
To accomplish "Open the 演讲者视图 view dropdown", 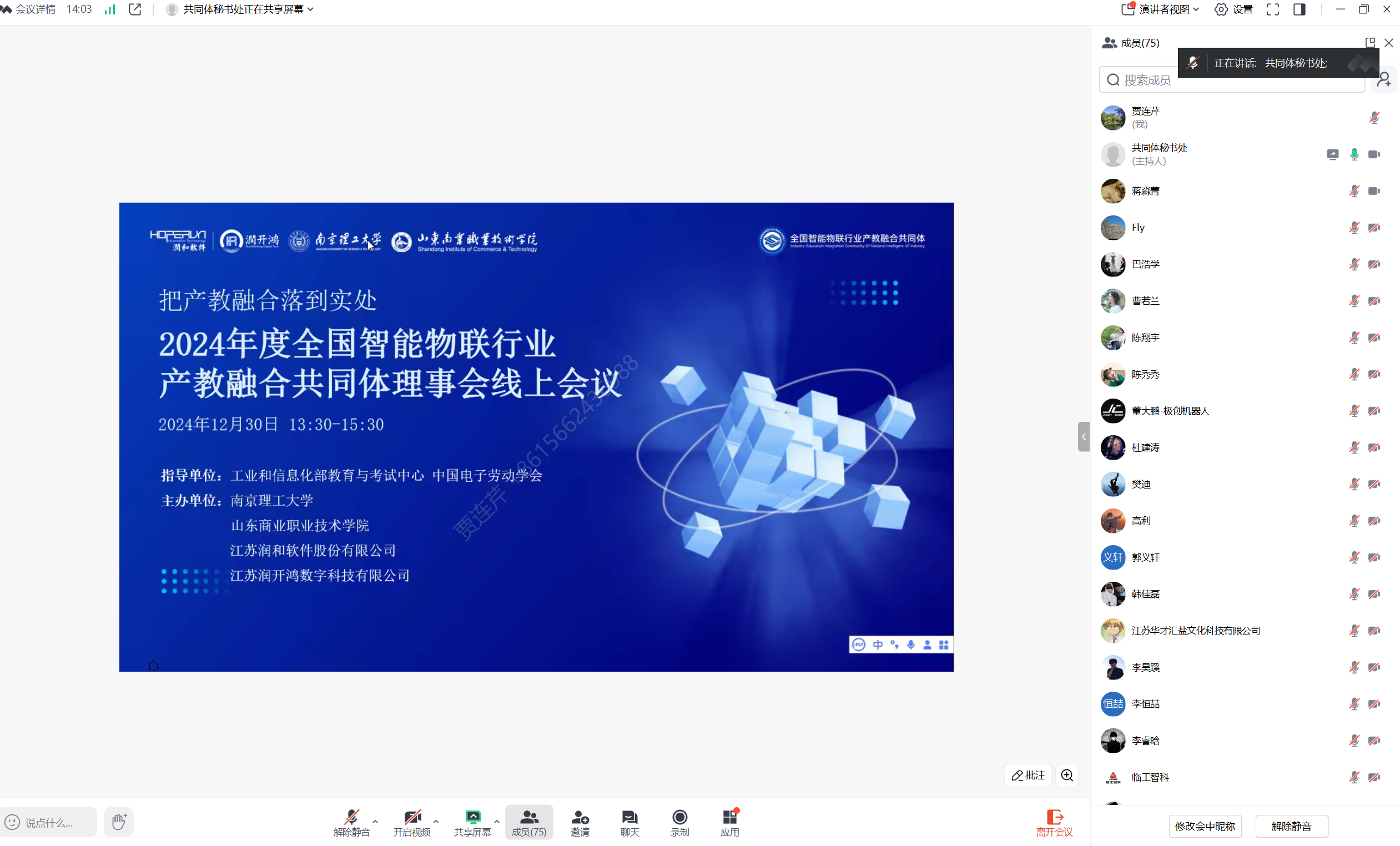I will (x=1160, y=9).
